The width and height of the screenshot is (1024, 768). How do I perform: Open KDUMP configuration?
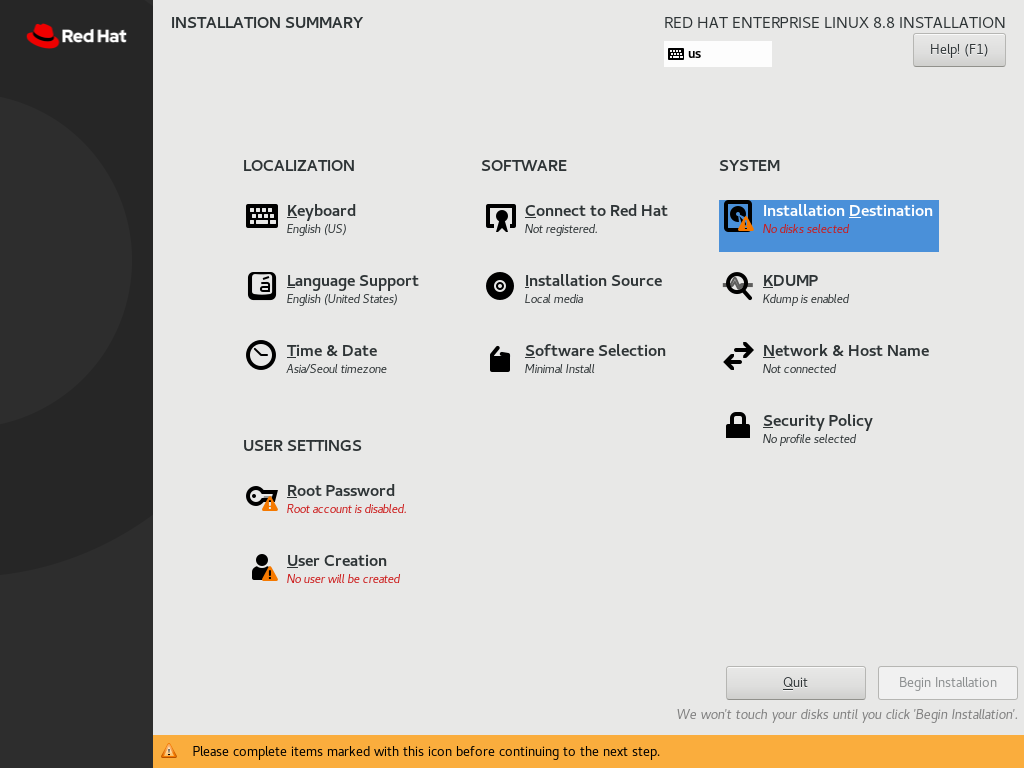pyautogui.click(x=790, y=281)
